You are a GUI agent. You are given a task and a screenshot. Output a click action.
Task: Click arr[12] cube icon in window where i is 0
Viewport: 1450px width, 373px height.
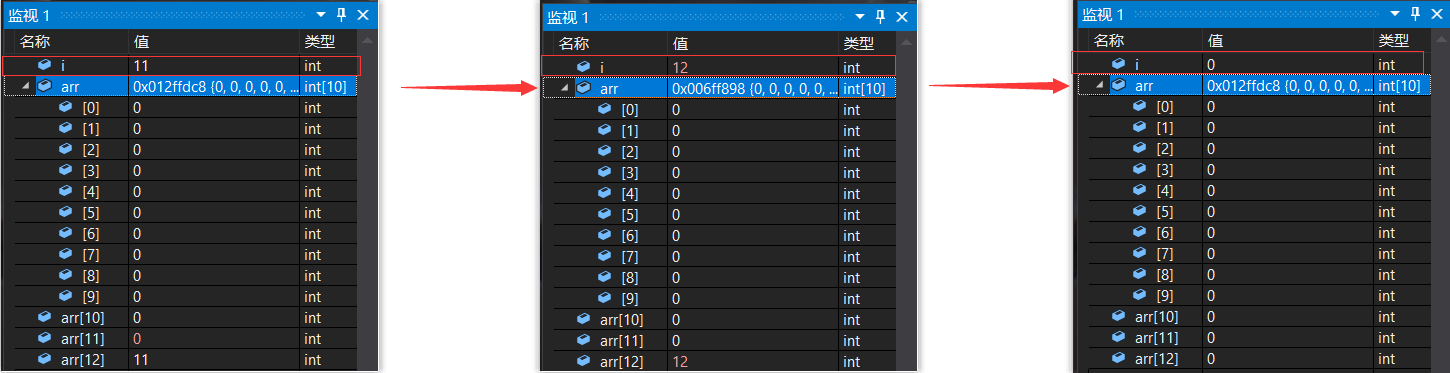tap(1119, 358)
